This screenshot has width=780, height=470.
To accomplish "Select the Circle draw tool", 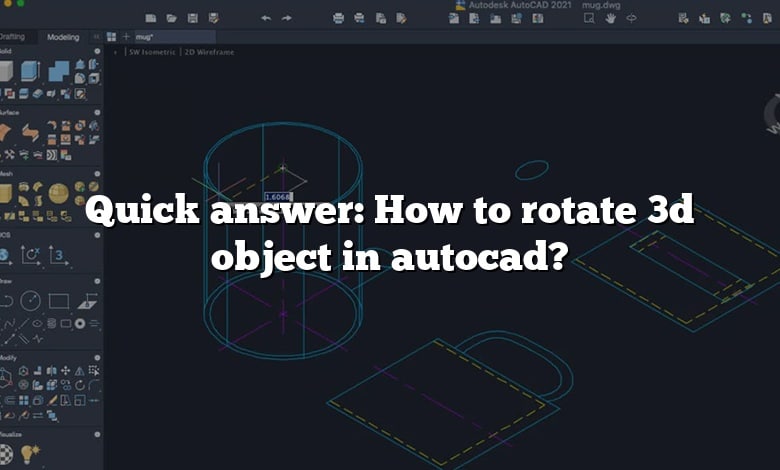I will click(30, 300).
